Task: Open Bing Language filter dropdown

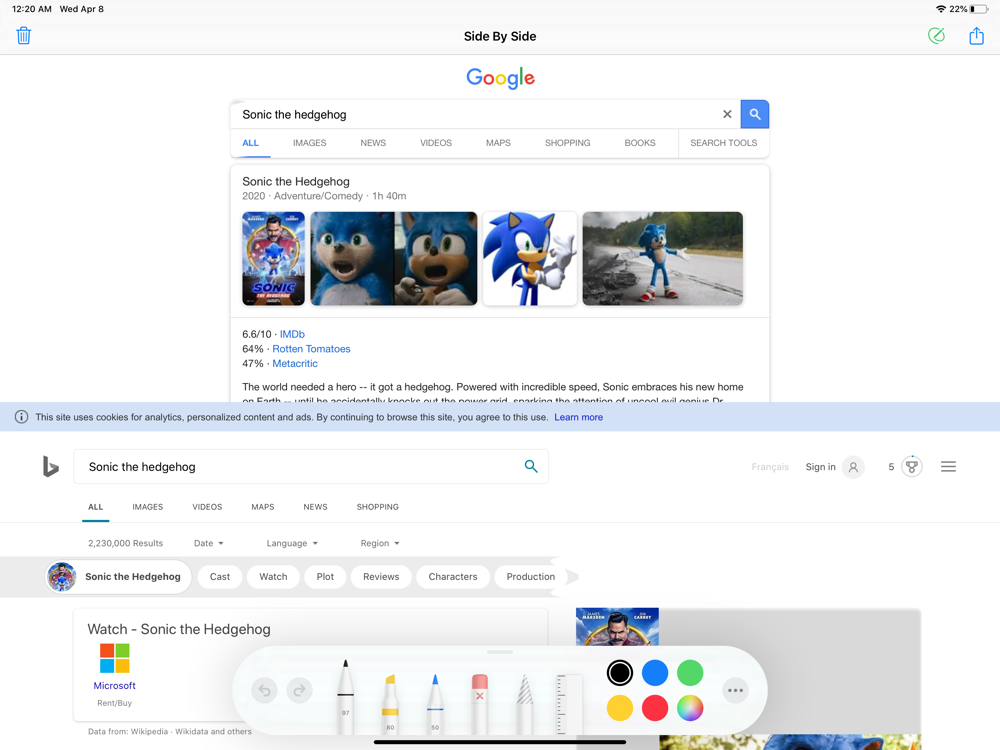Action: coord(292,543)
